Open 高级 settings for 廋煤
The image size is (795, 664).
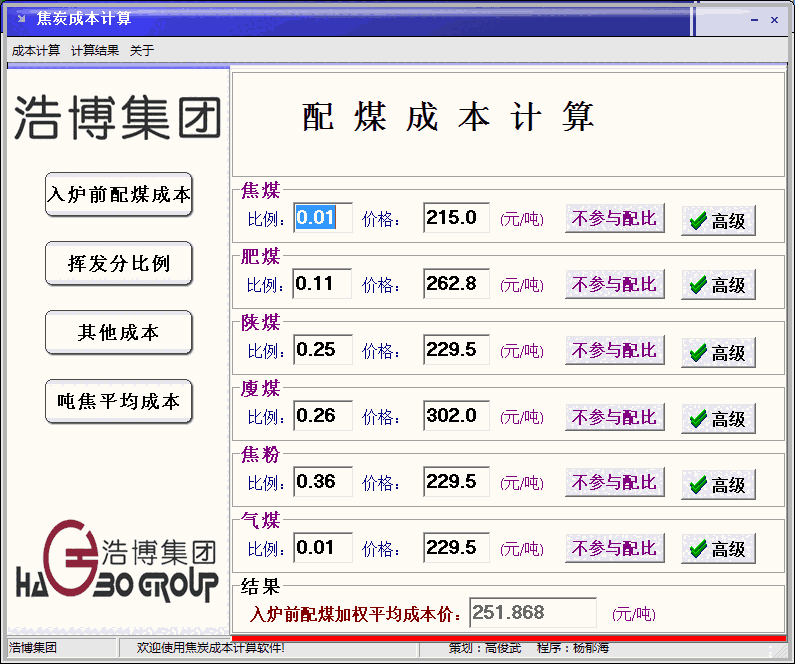pos(718,419)
